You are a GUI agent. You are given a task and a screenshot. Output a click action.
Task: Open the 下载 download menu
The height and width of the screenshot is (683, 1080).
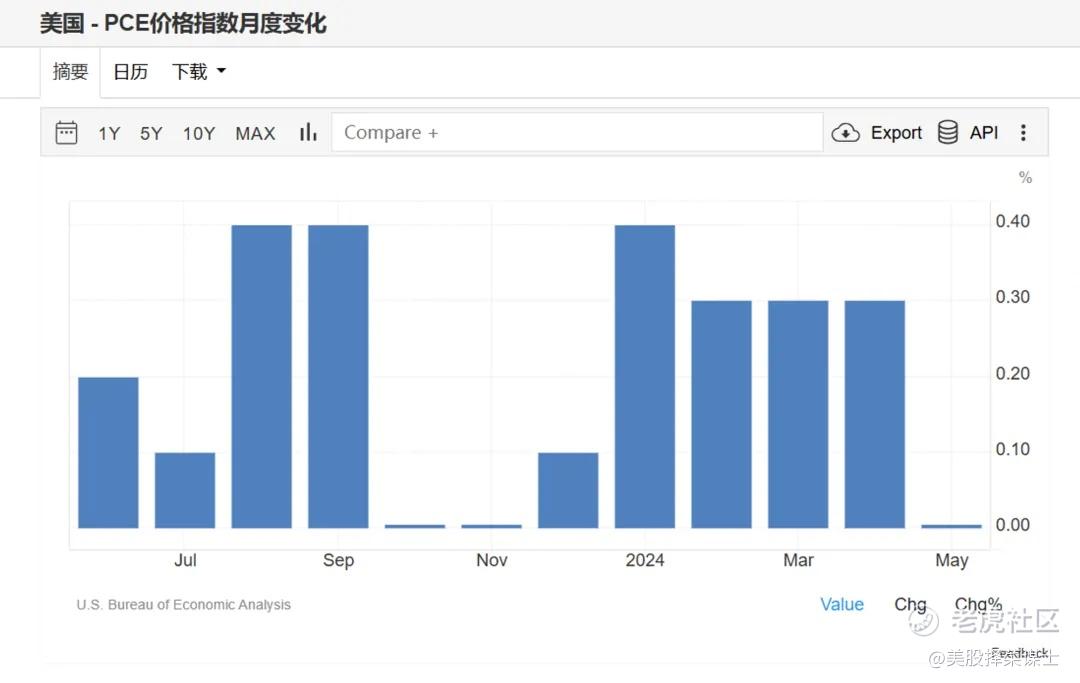[x=198, y=72]
